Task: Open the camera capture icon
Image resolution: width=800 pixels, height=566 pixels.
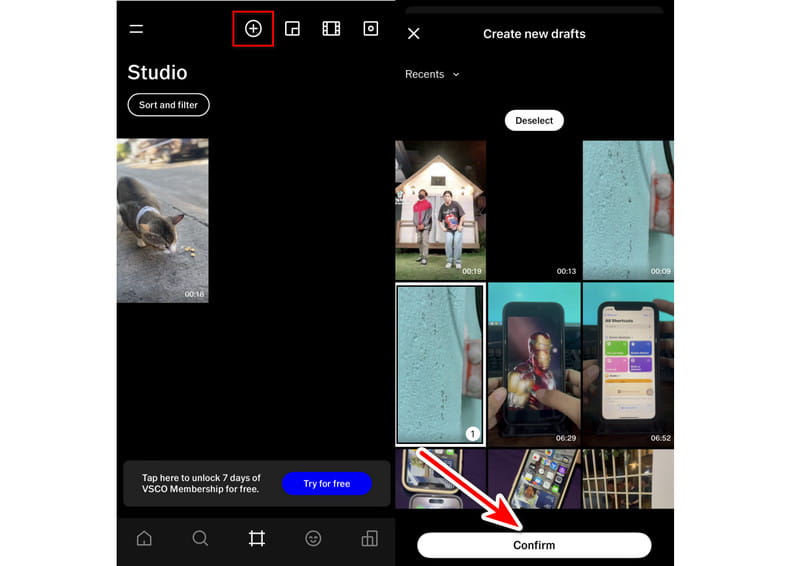Action: point(371,29)
